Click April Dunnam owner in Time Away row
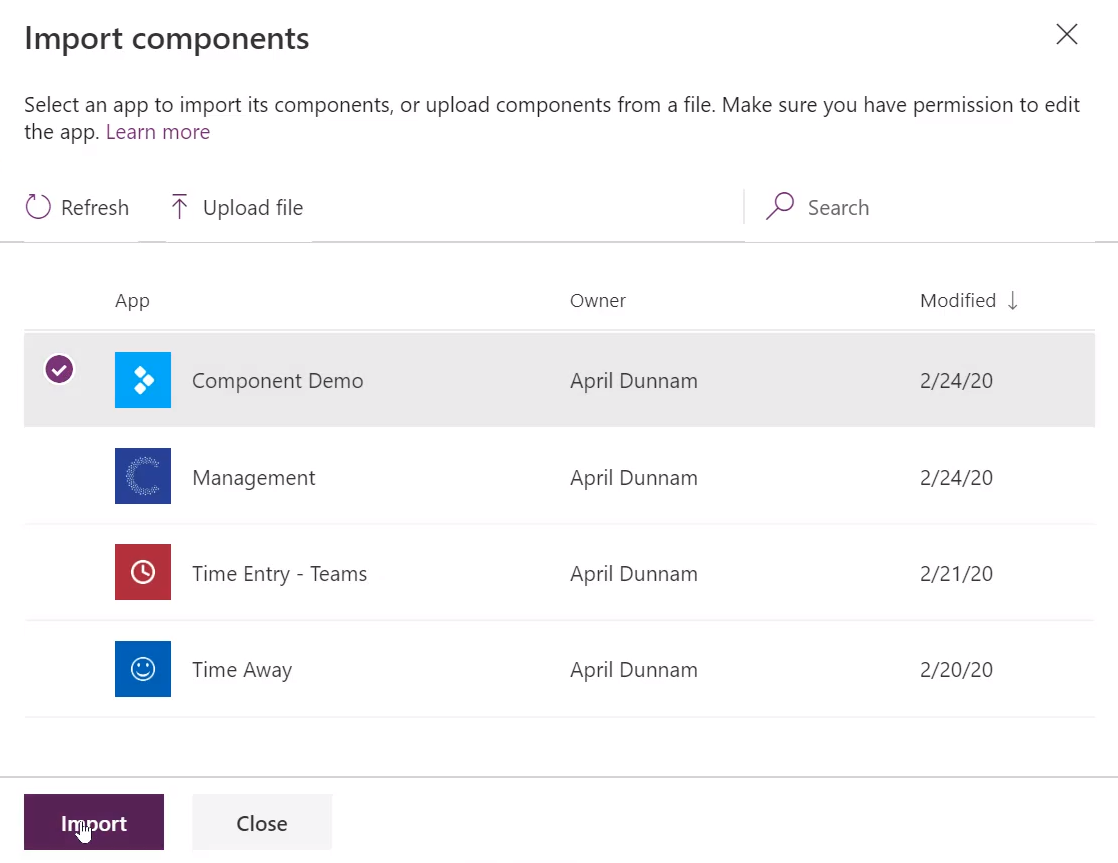The width and height of the screenshot is (1118, 863). click(634, 670)
